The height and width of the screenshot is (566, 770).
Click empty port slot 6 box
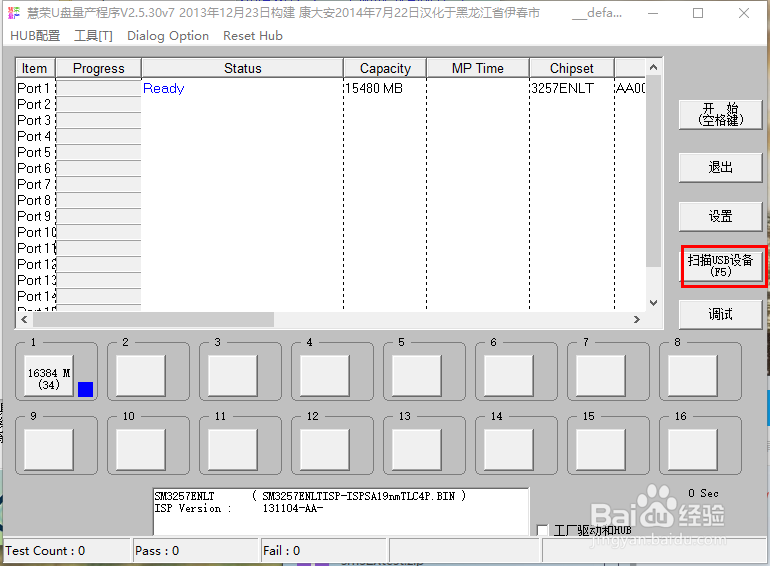[x=509, y=376]
